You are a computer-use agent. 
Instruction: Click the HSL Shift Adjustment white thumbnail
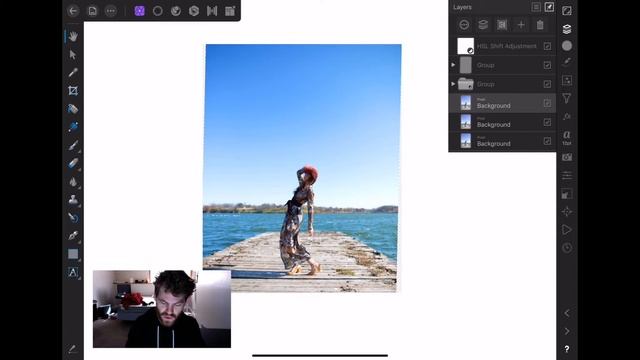pos(465,46)
